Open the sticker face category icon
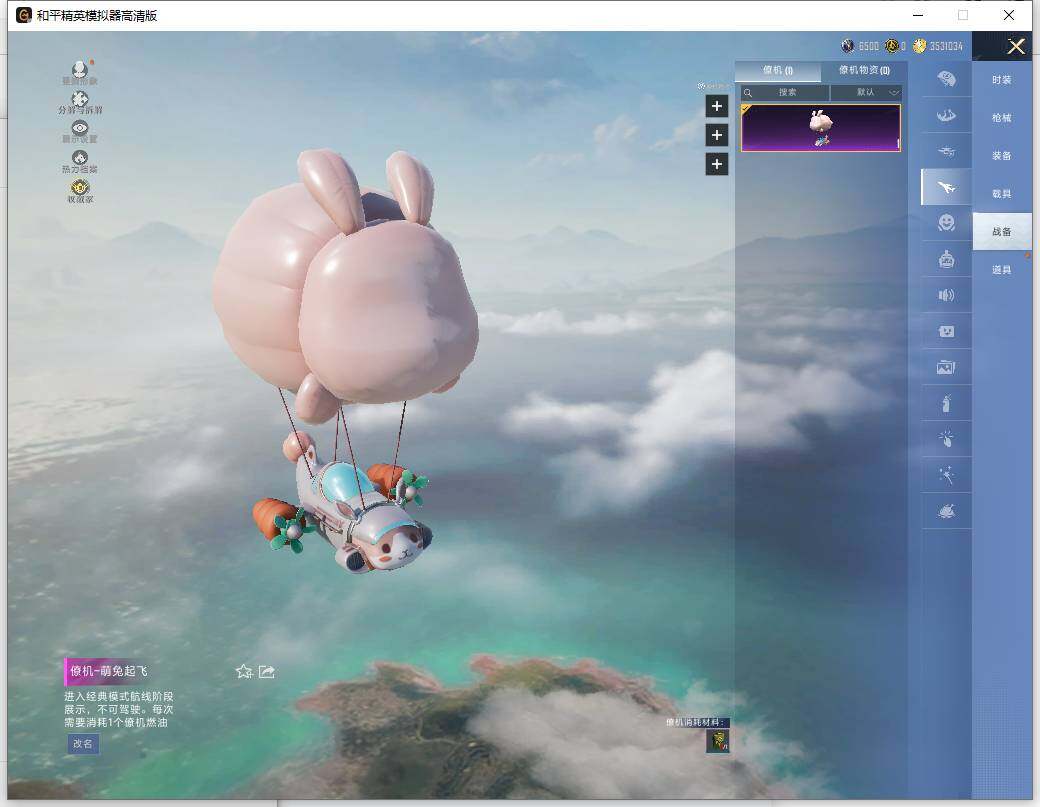The height and width of the screenshot is (807, 1040). [x=946, y=331]
